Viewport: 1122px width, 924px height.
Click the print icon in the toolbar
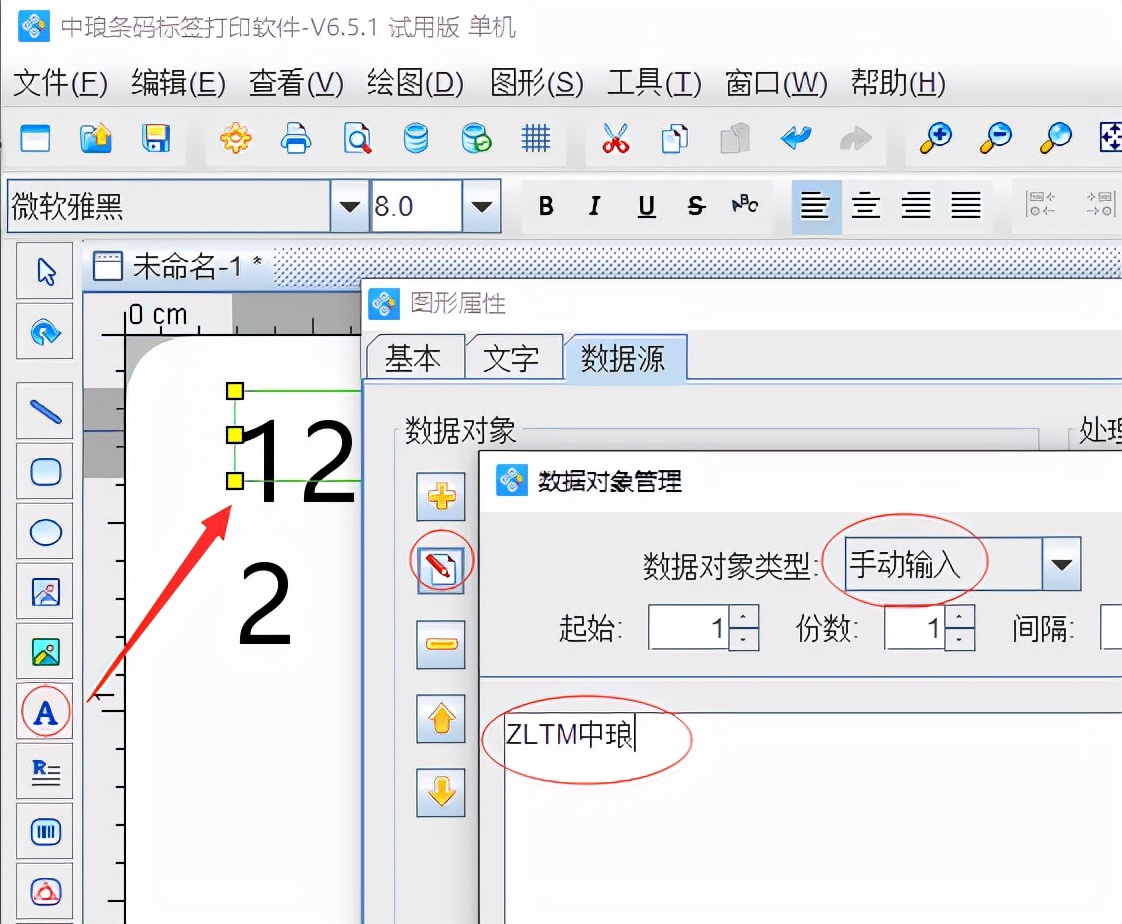tap(296, 139)
